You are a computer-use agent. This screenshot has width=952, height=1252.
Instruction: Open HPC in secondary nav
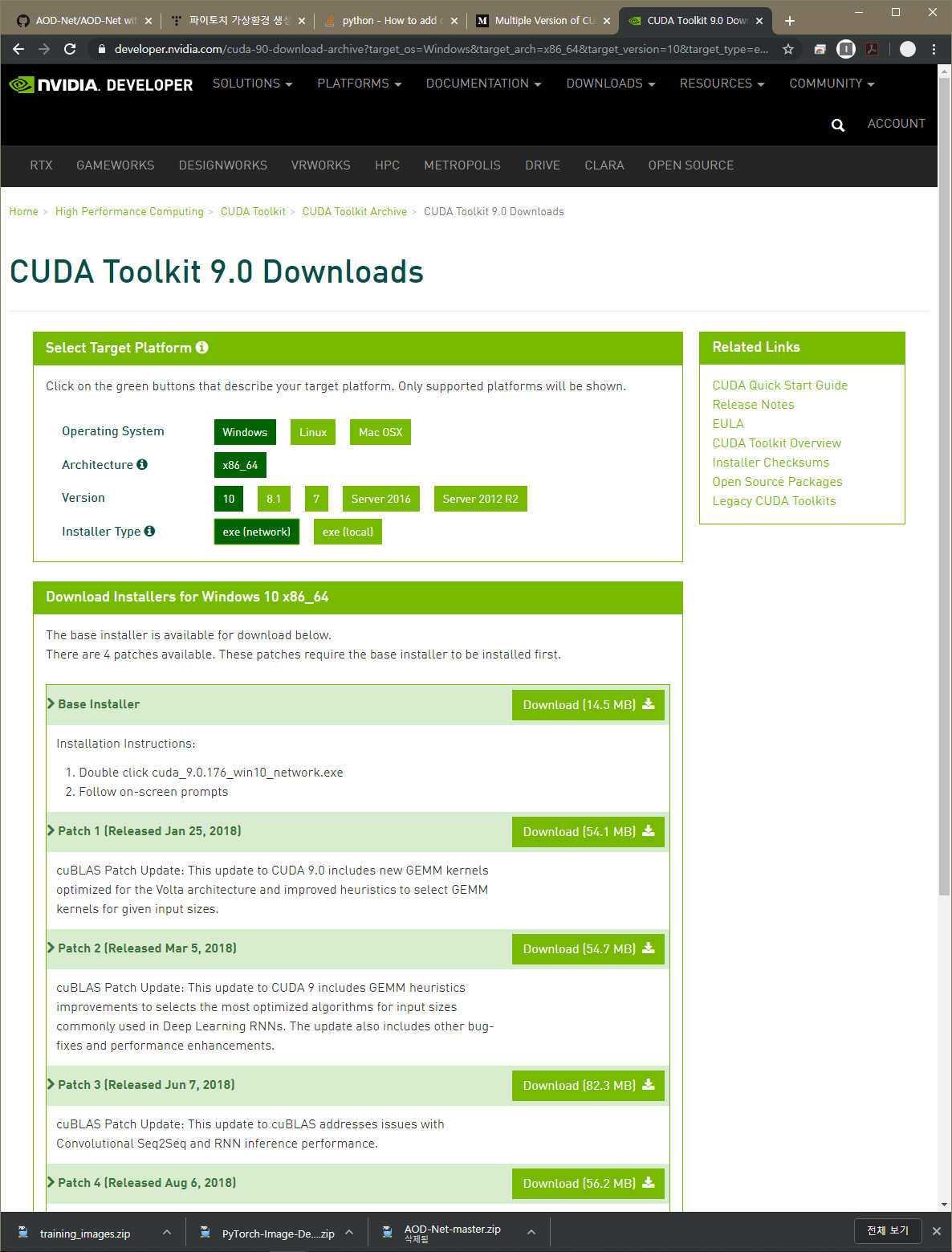[387, 165]
